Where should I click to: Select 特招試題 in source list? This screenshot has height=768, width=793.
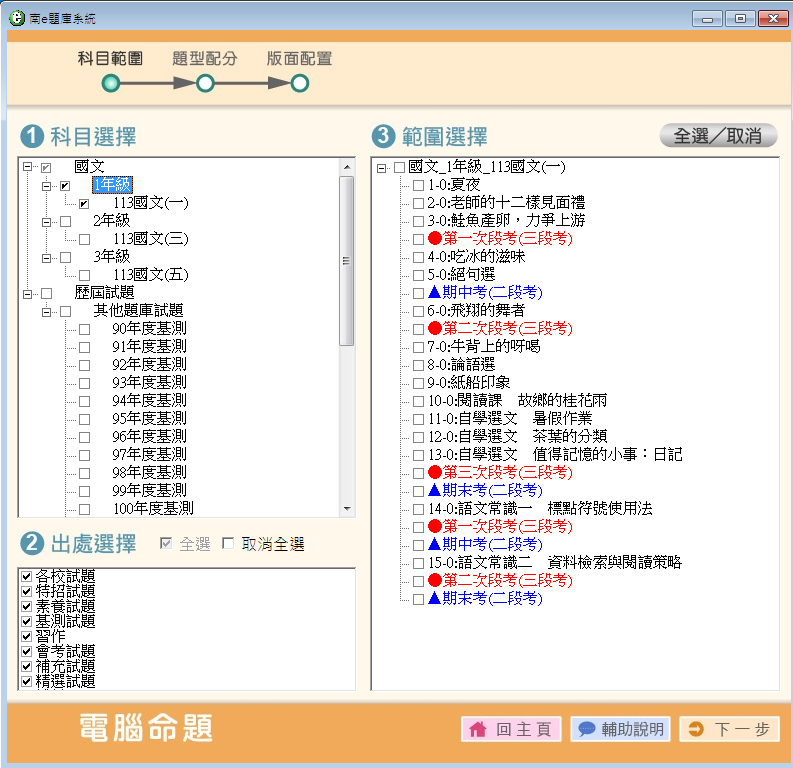click(65, 591)
